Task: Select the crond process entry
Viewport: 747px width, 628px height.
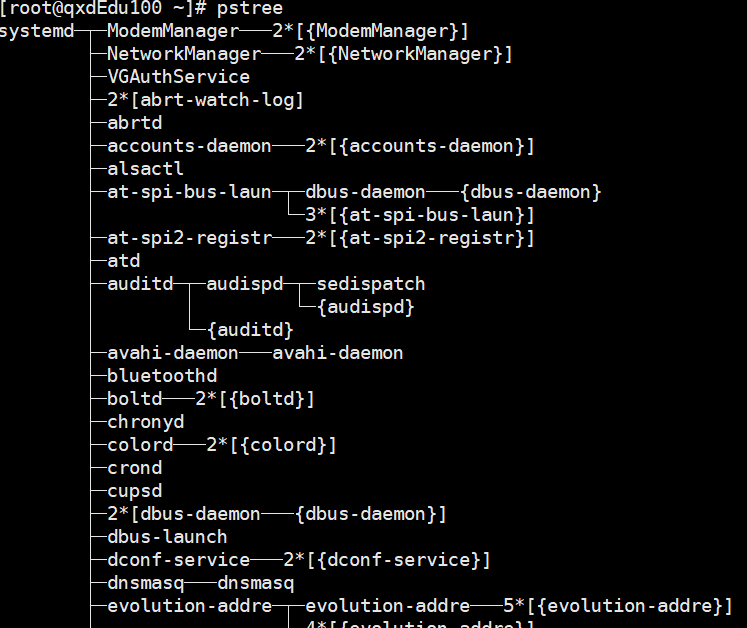Action: (x=134, y=468)
